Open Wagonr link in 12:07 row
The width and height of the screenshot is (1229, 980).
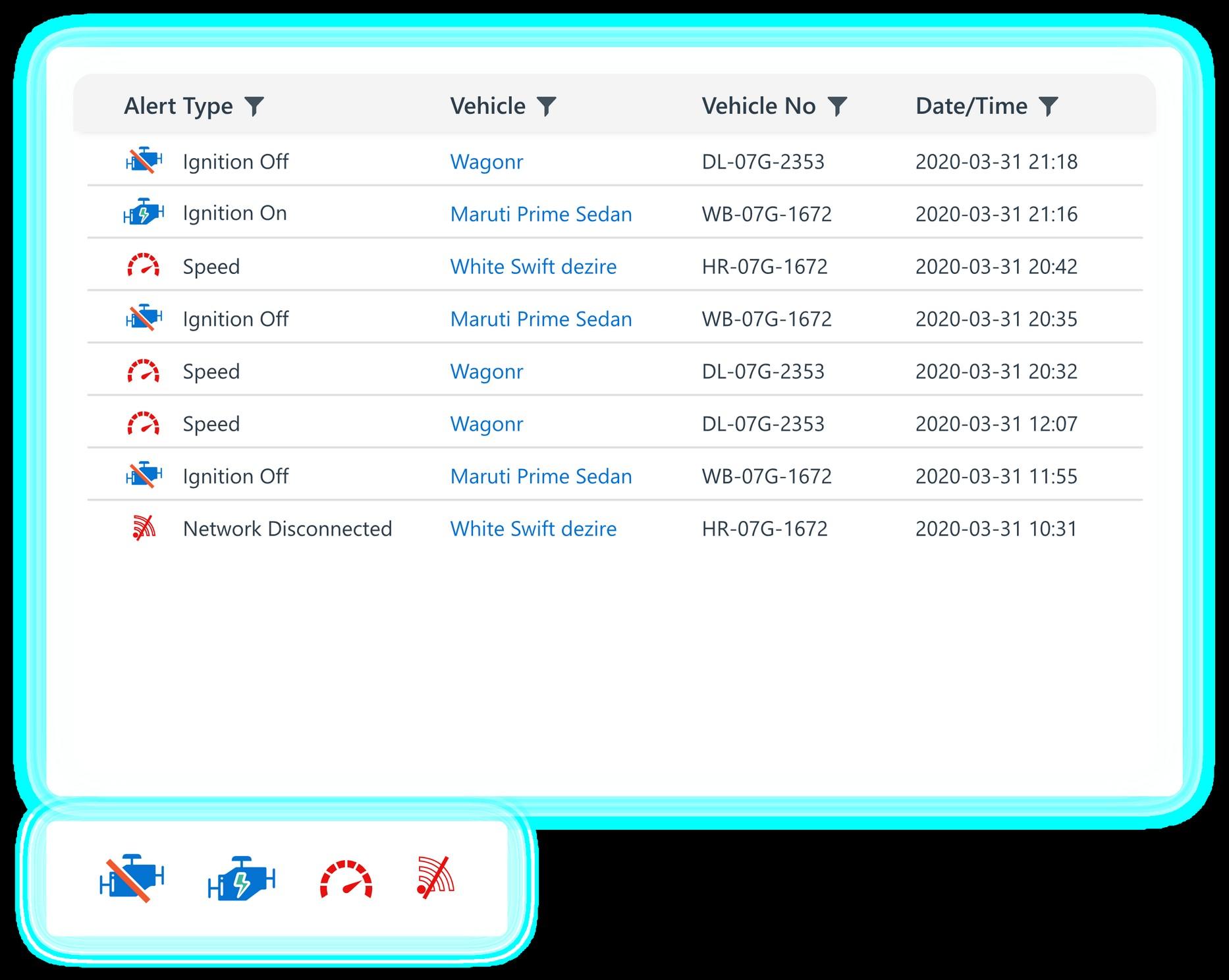click(x=487, y=424)
